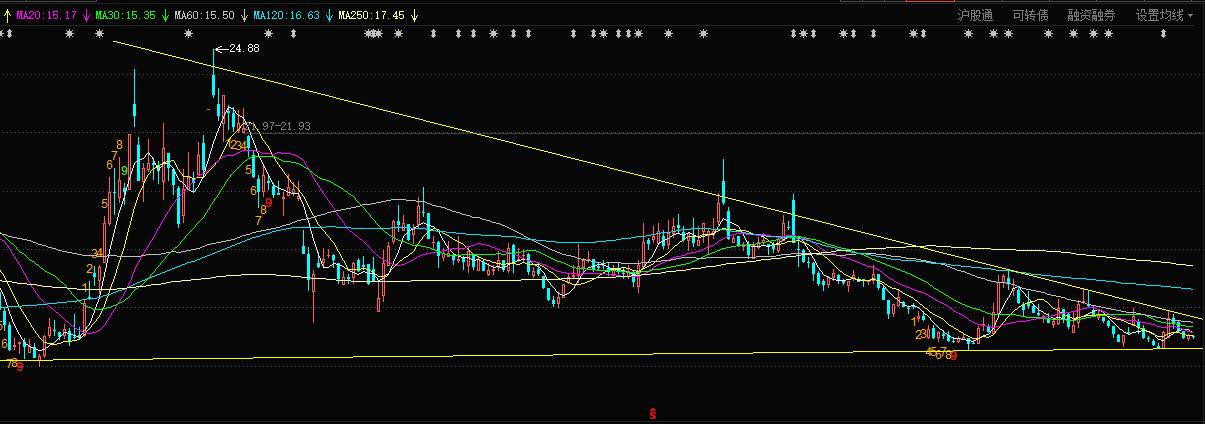The width and height of the screenshot is (1205, 424).
Task: Click the cyan MA120:16.63 label
Action: (x=287, y=16)
